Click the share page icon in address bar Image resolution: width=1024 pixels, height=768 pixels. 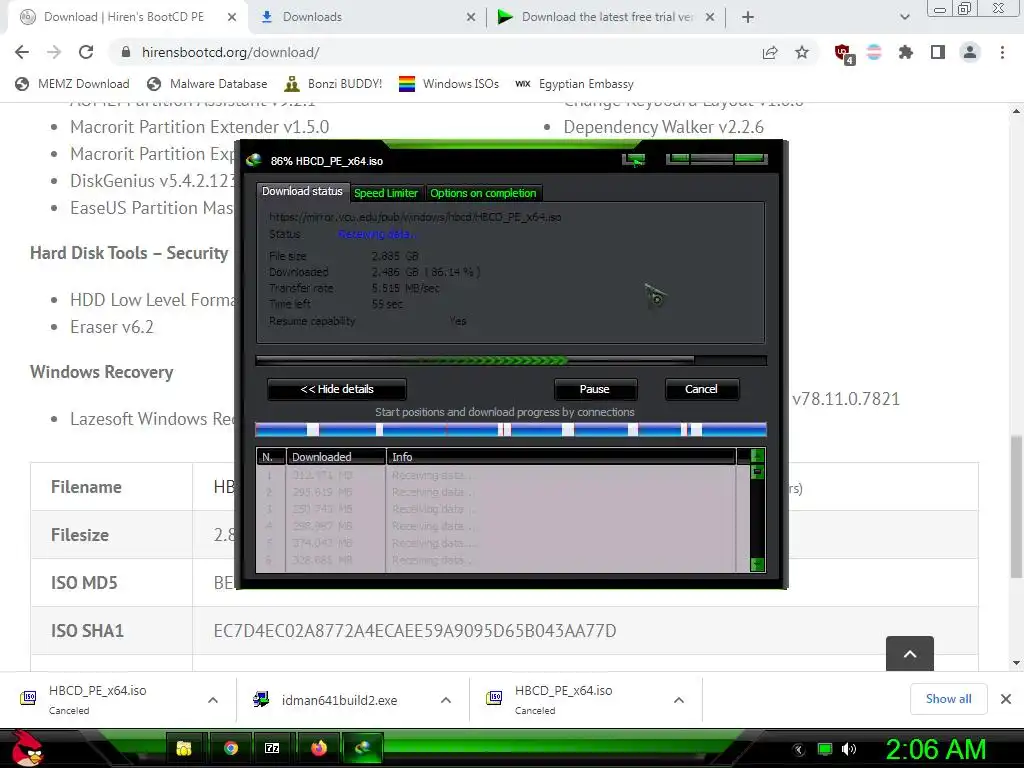[x=770, y=52]
